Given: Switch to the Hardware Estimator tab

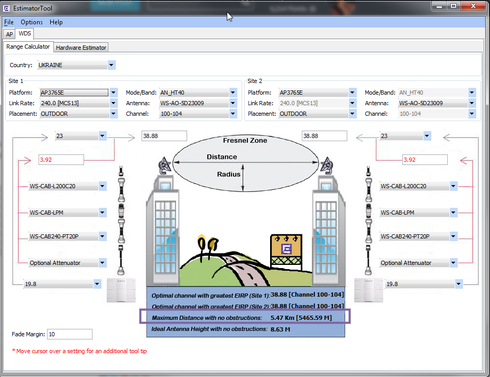Looking at the screenshot, I should (x=81, y=47).
